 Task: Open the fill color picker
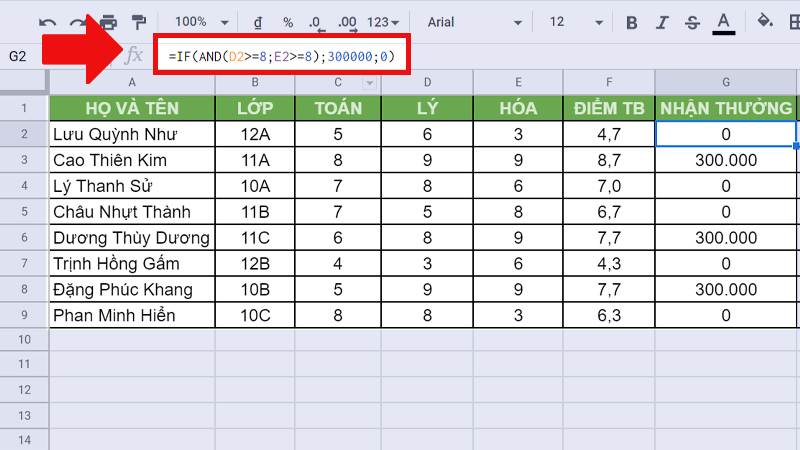click(x=765, y=22)
